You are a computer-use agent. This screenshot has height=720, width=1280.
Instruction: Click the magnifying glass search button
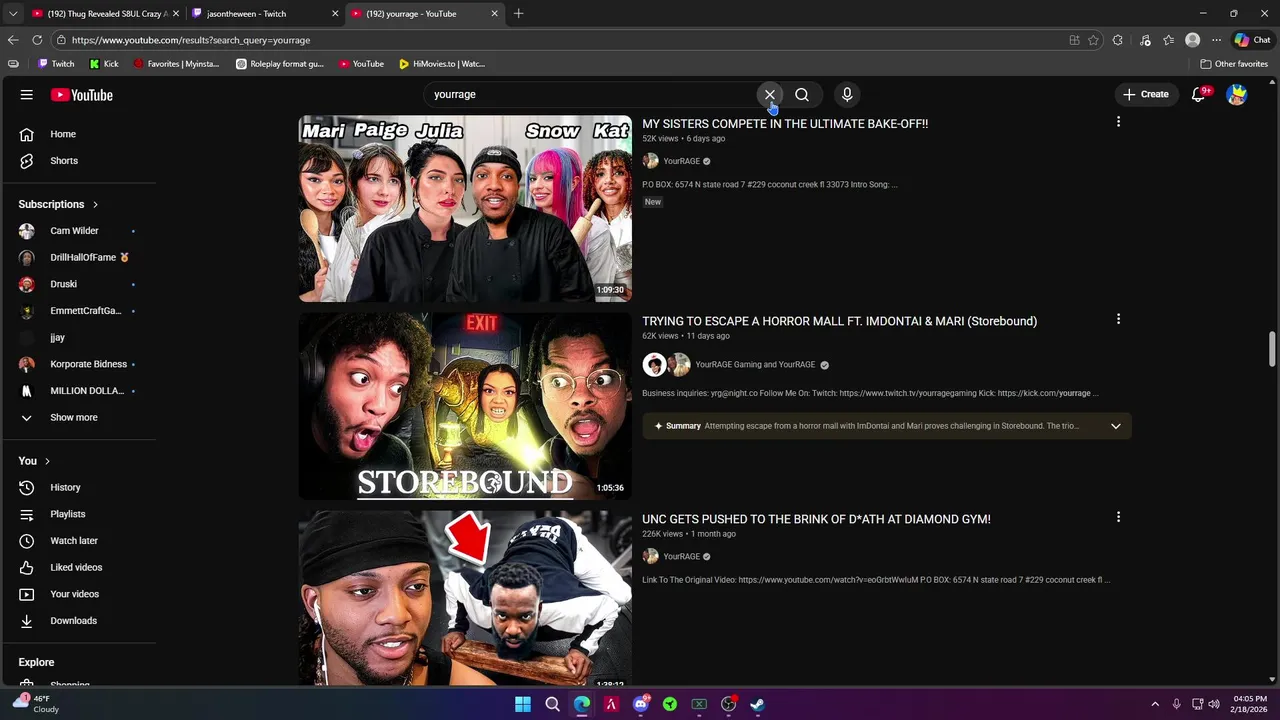pos(802,94)
